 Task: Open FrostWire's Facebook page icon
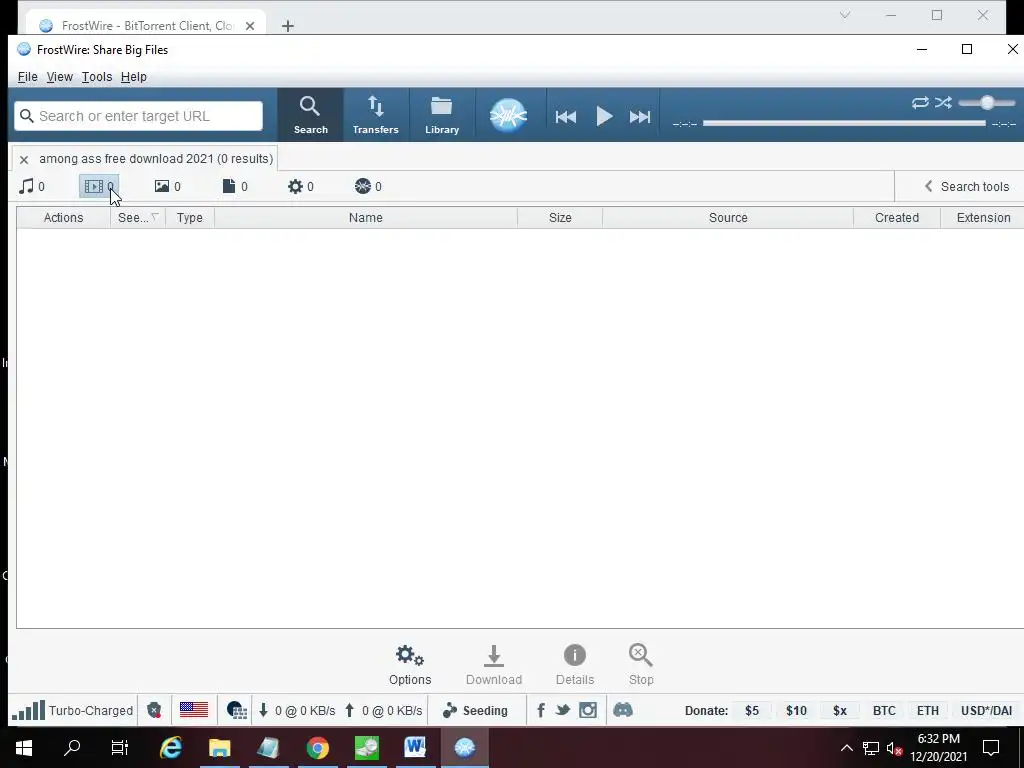point(541,711)
